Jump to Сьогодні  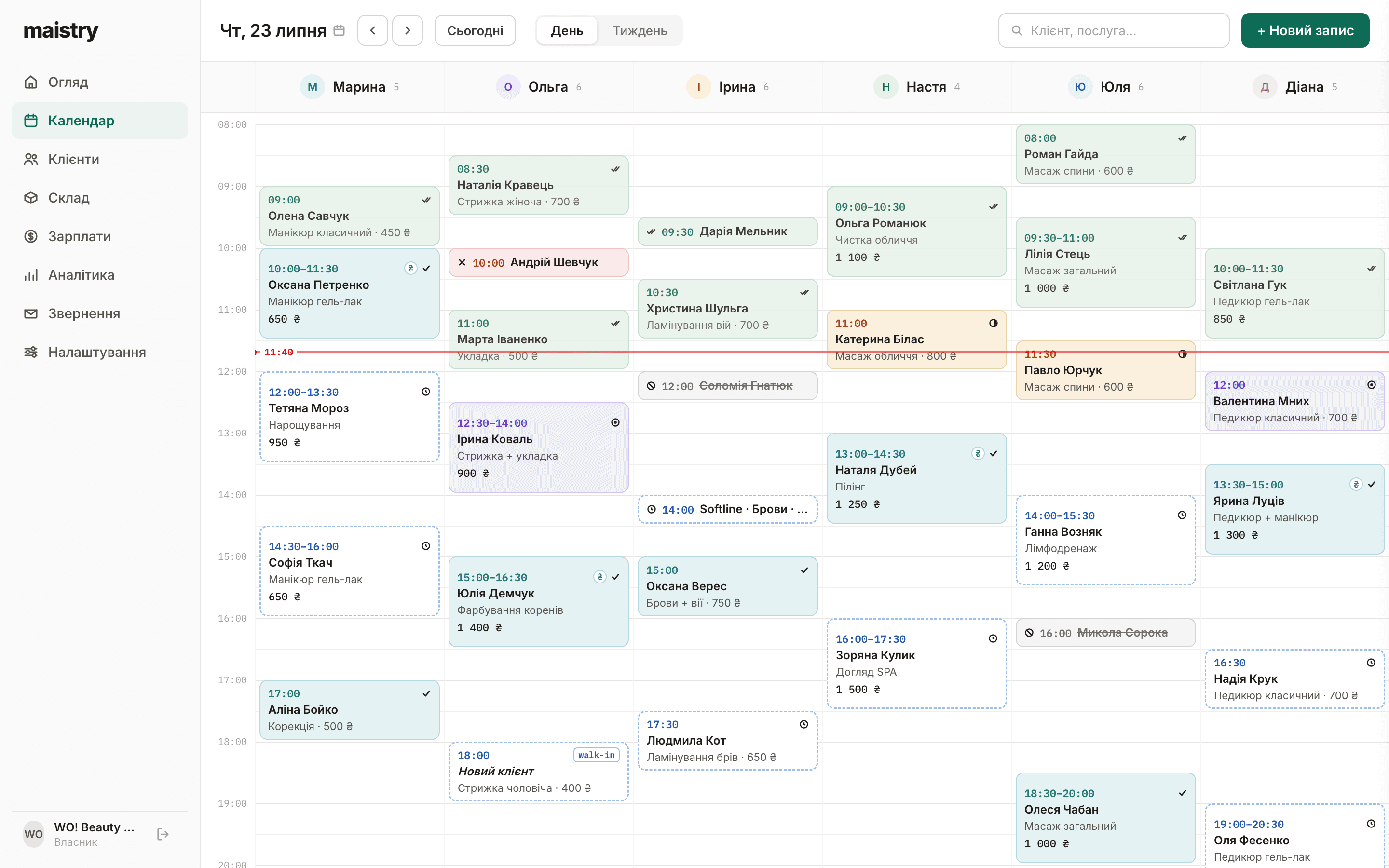point(475,30)
